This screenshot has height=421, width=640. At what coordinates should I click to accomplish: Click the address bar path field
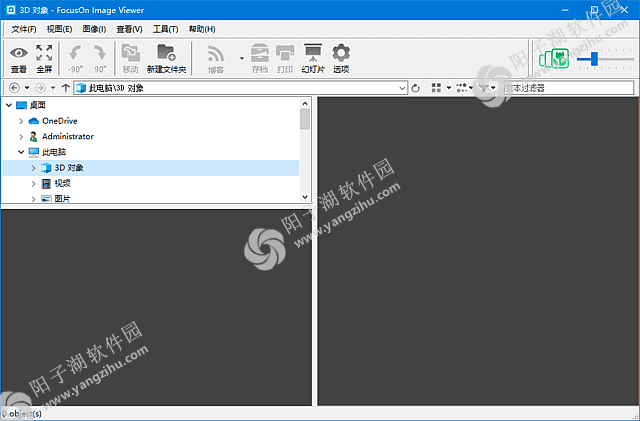coord(241,88)
